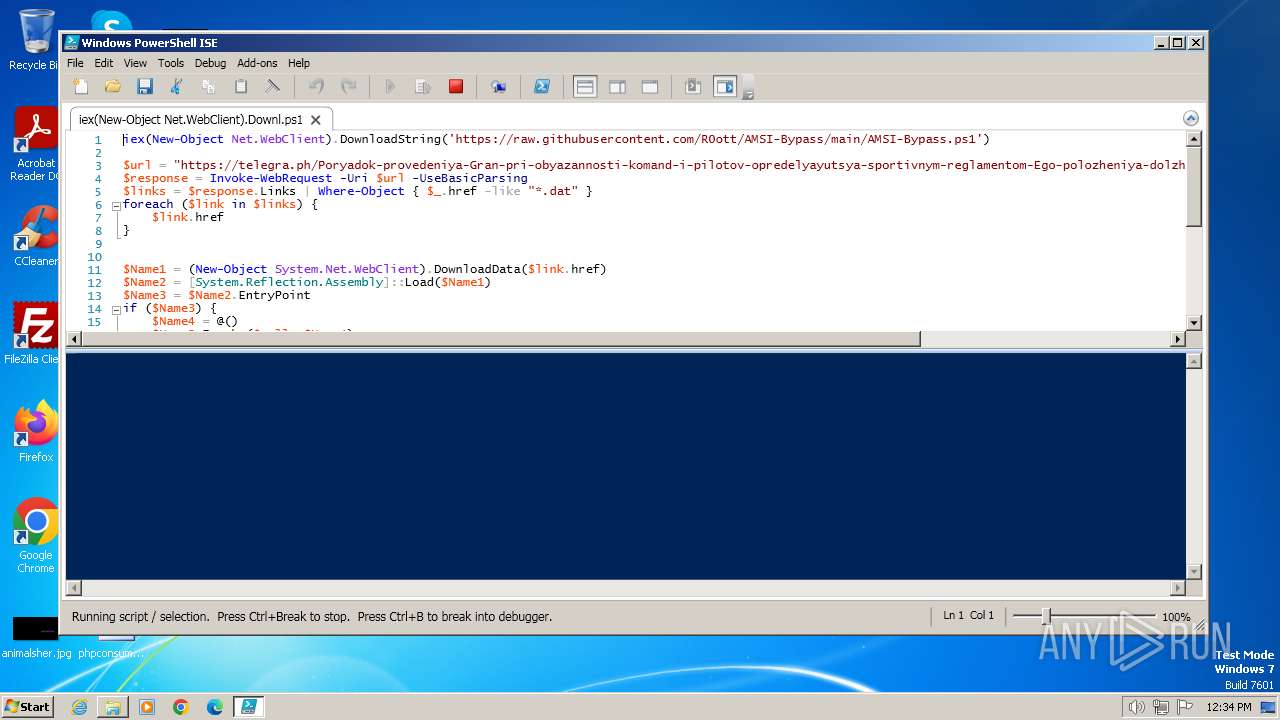This screenshot has width=1280, height=720.
Task: Open the Windows Start menu
Action: tap(28, 706)
